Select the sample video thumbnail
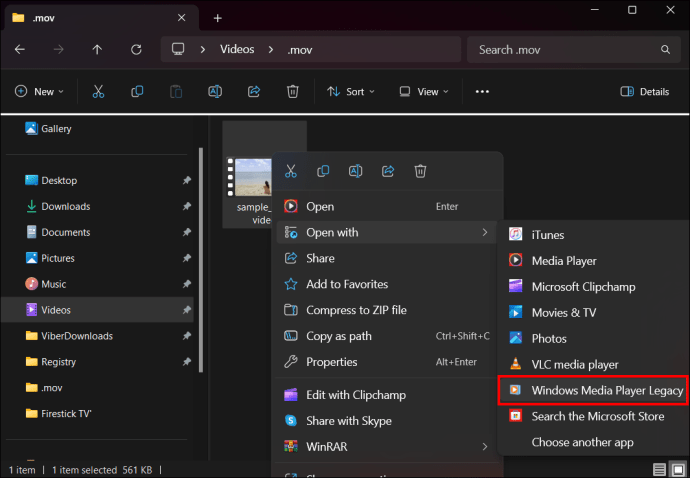The height and width of the screenshot is (478, 690). coord(250,177)
